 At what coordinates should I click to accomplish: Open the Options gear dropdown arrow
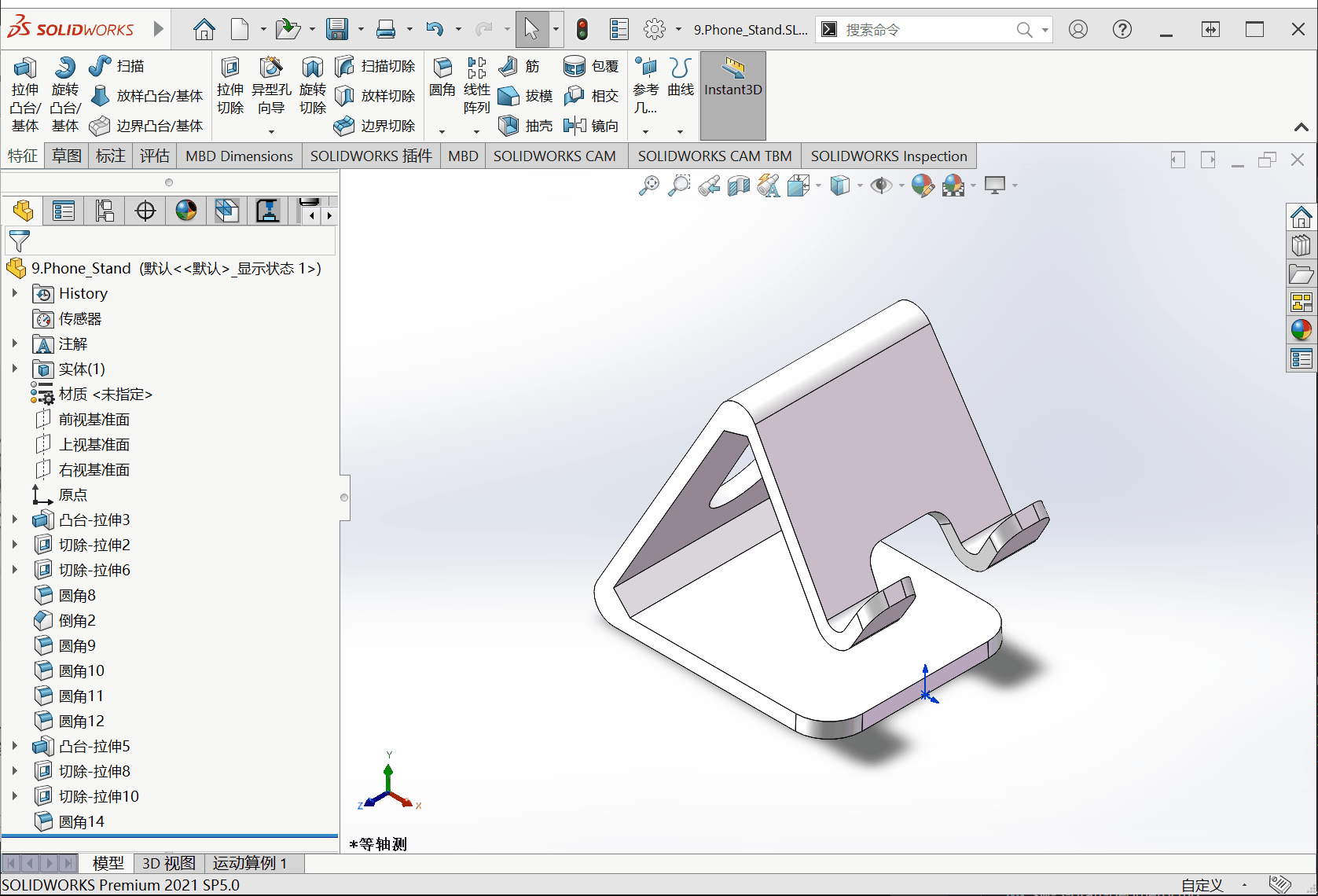coord(678,30)
